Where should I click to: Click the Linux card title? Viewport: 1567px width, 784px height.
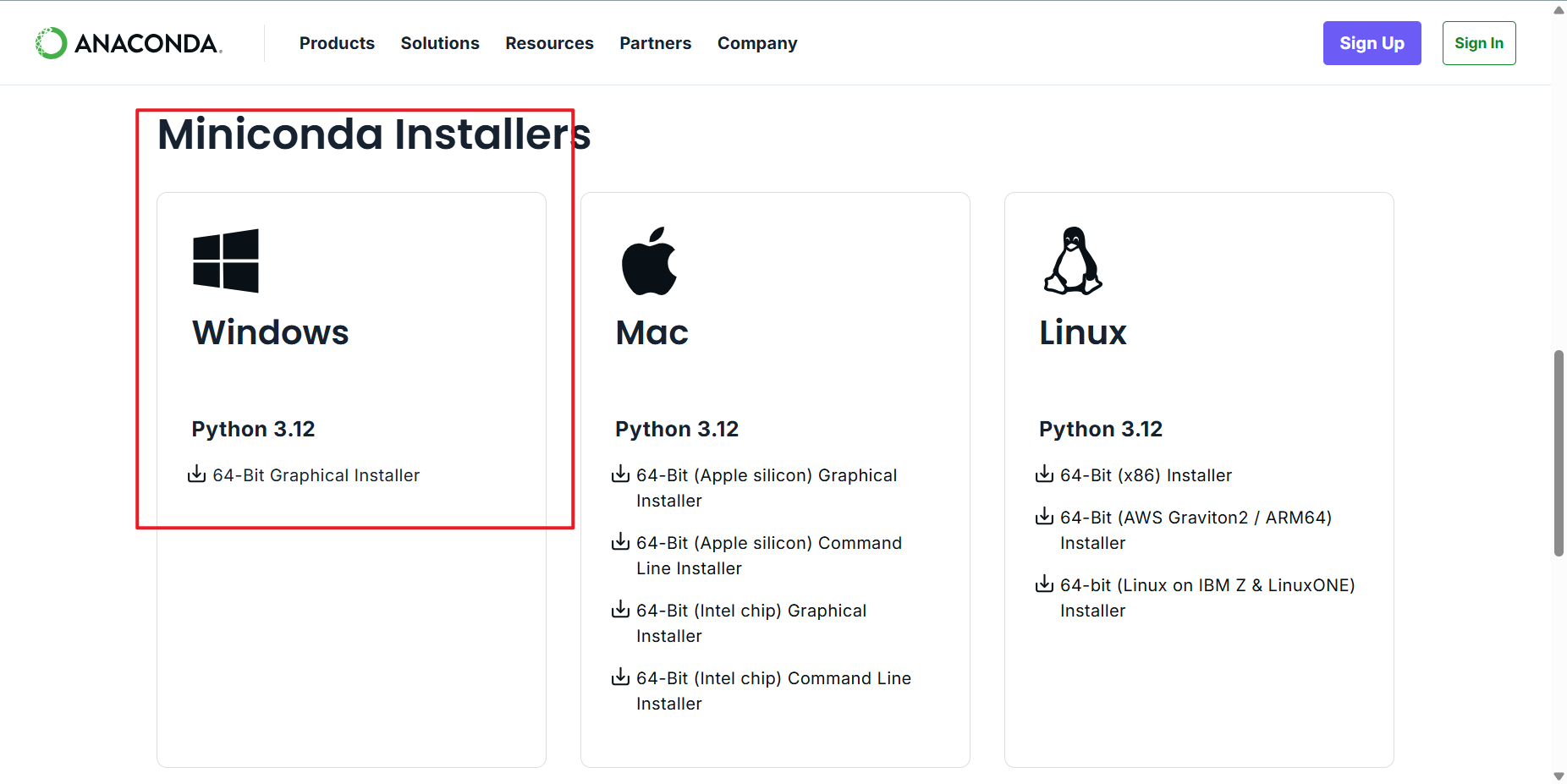1082,332
